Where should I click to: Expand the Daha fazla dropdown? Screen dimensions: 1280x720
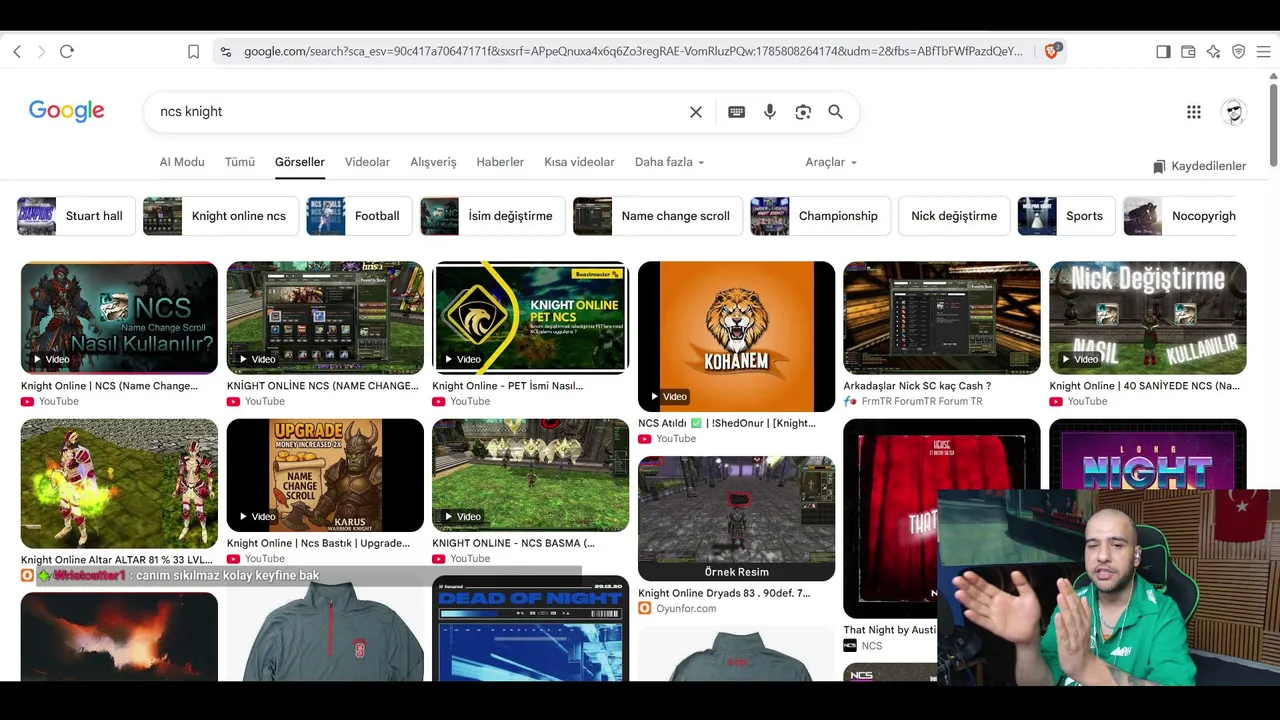click(x=670, y=162)
